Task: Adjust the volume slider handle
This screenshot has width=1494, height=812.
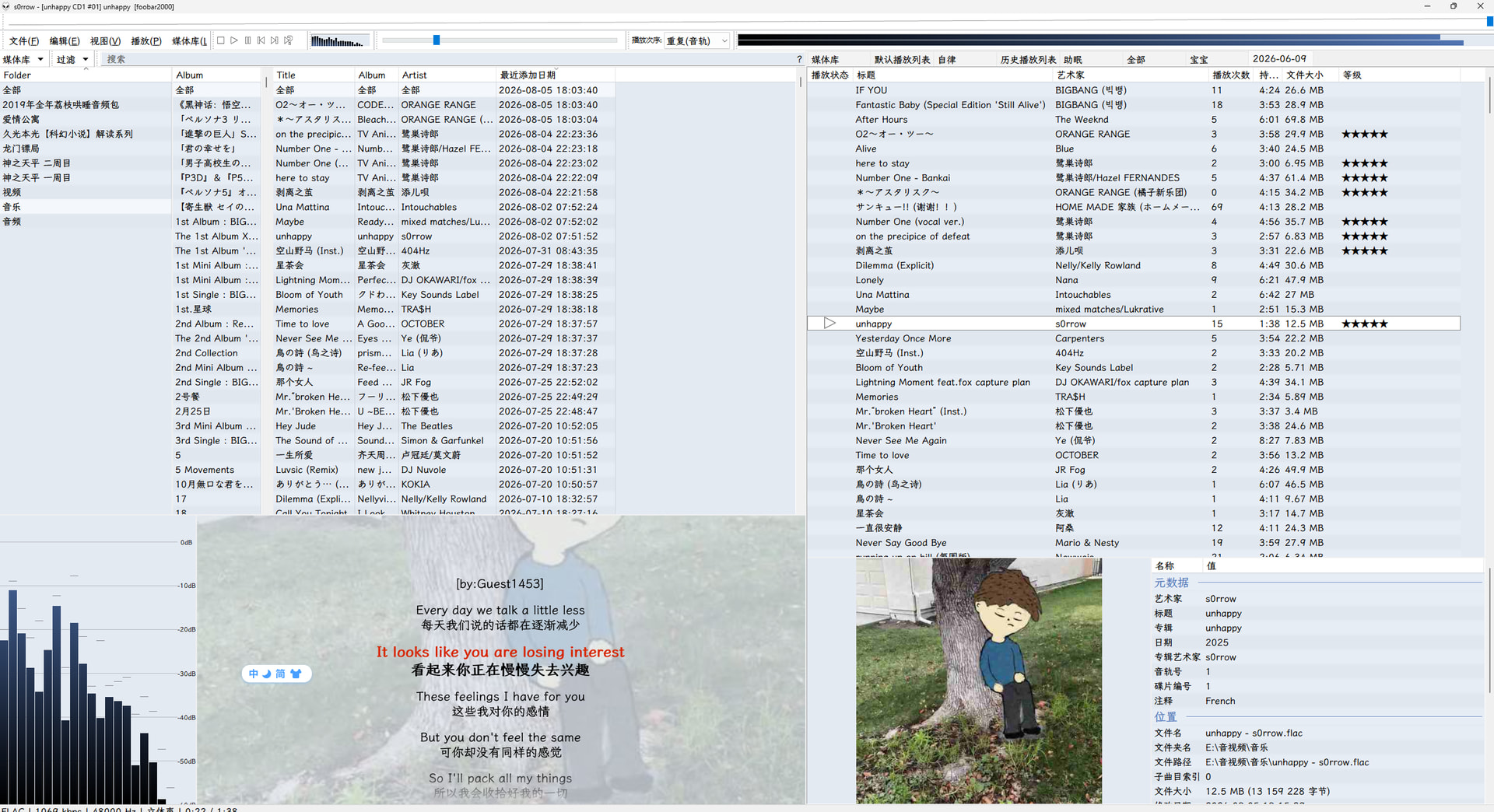Action: coord(437,40)
